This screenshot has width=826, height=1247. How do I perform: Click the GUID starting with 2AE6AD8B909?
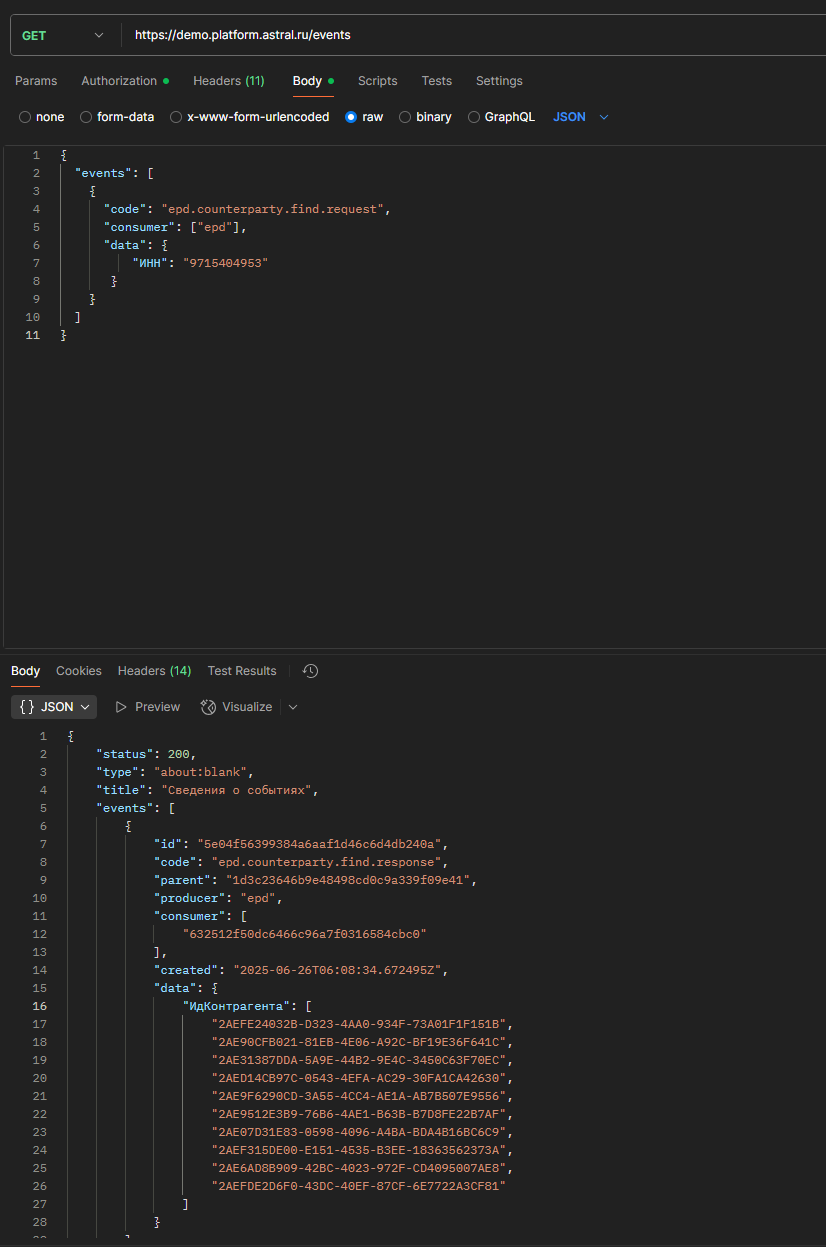click(358, 1168)
